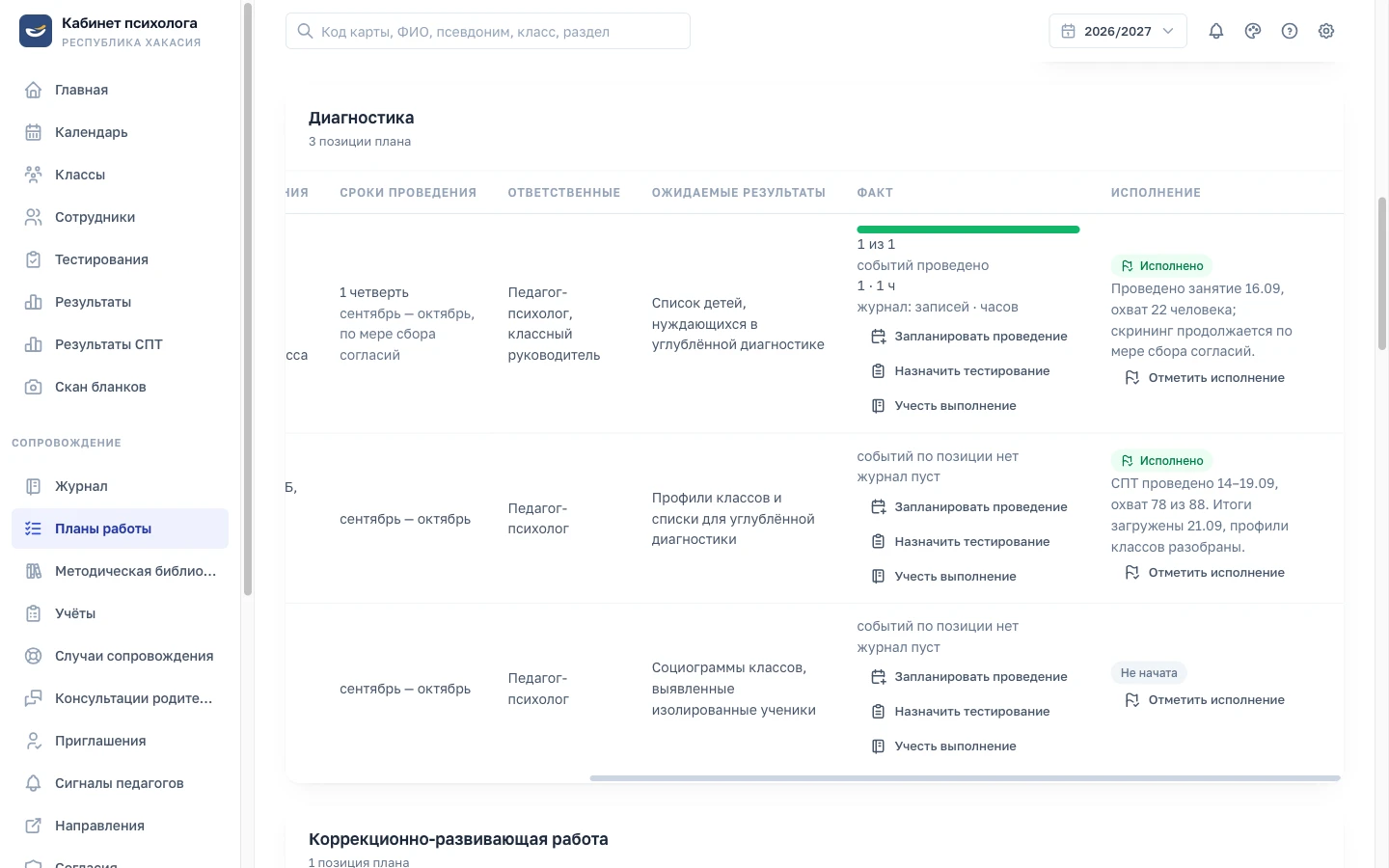Open settings gear icon in header
This screenshot has width=1389, height=868.
[x=1326, y=31]
